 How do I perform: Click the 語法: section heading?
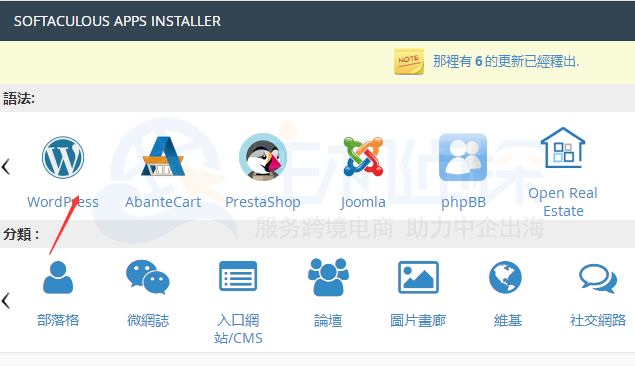(x=19, y=98)
